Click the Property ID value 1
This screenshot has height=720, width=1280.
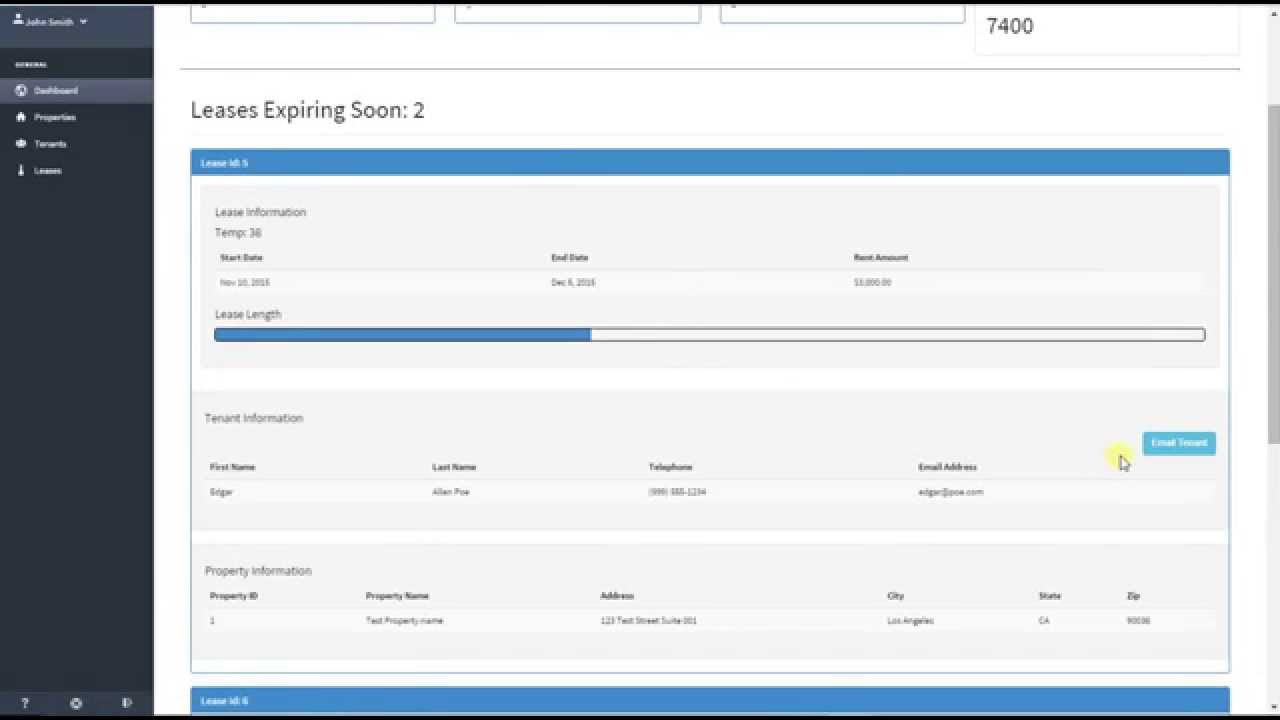click(212, 621)
